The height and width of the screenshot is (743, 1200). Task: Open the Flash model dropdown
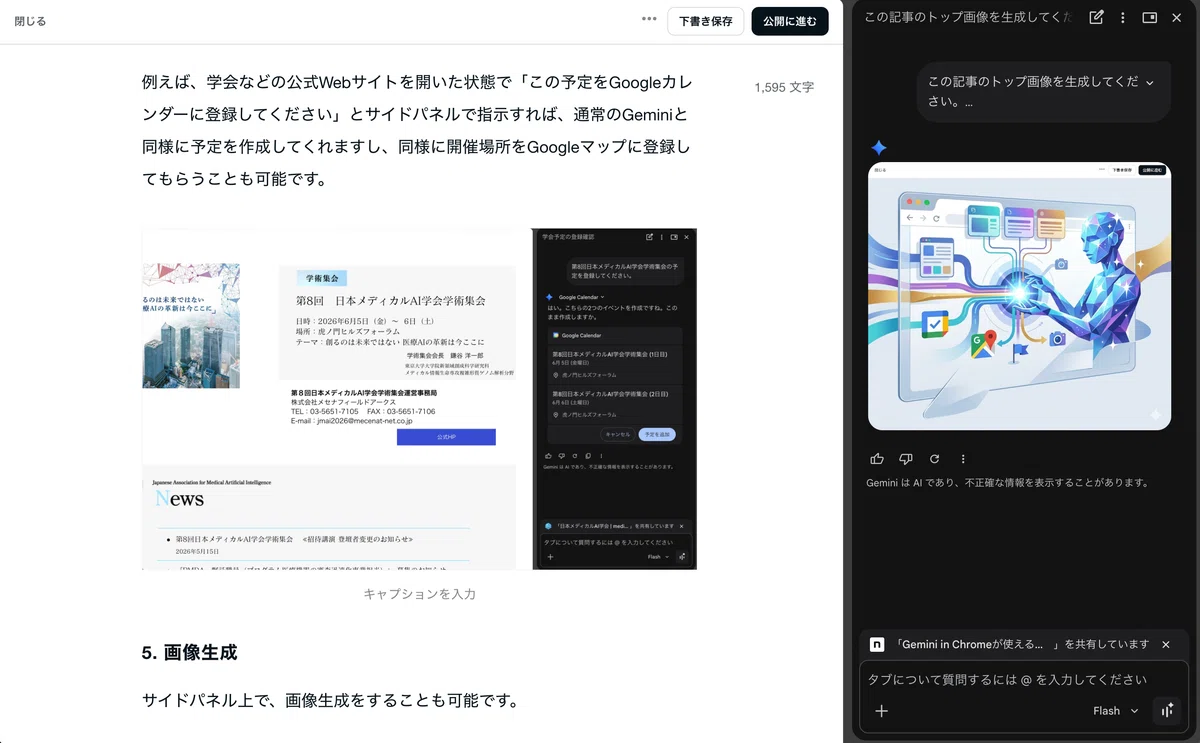coord(1116,711)
